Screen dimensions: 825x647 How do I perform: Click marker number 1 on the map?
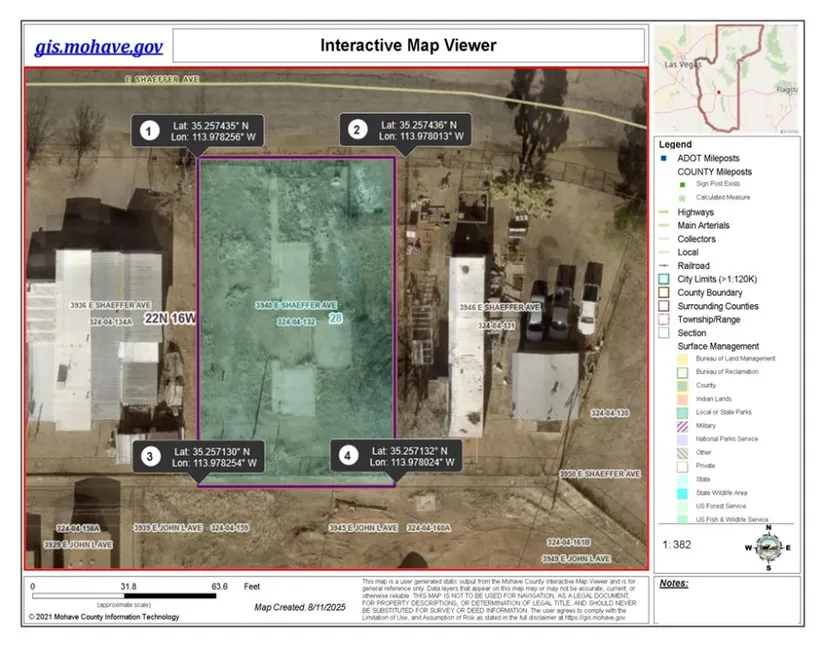(x=150, y=131)
